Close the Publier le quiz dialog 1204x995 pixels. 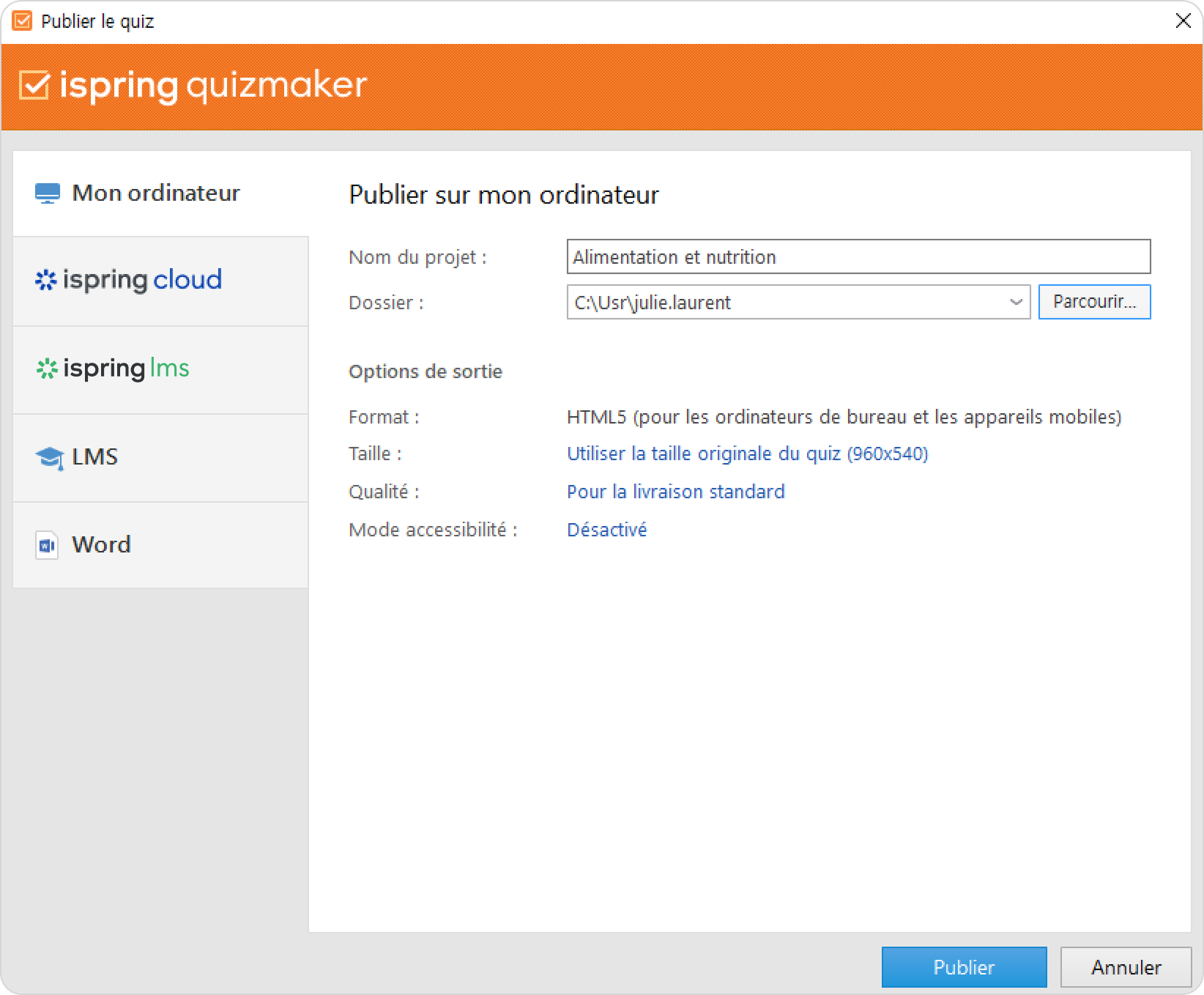click(x=1183, y=21)
